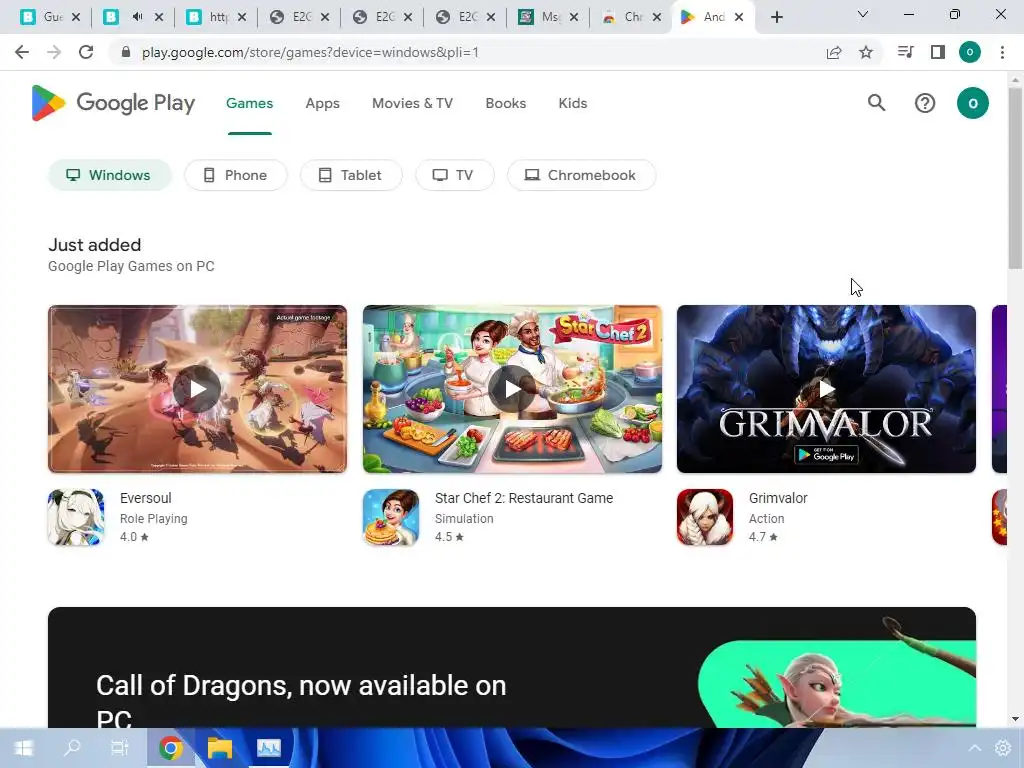The height and width of the screenshot is (768, 1024).
Task: Toggle the Chrome side panel icon
Action: (938, 52)
